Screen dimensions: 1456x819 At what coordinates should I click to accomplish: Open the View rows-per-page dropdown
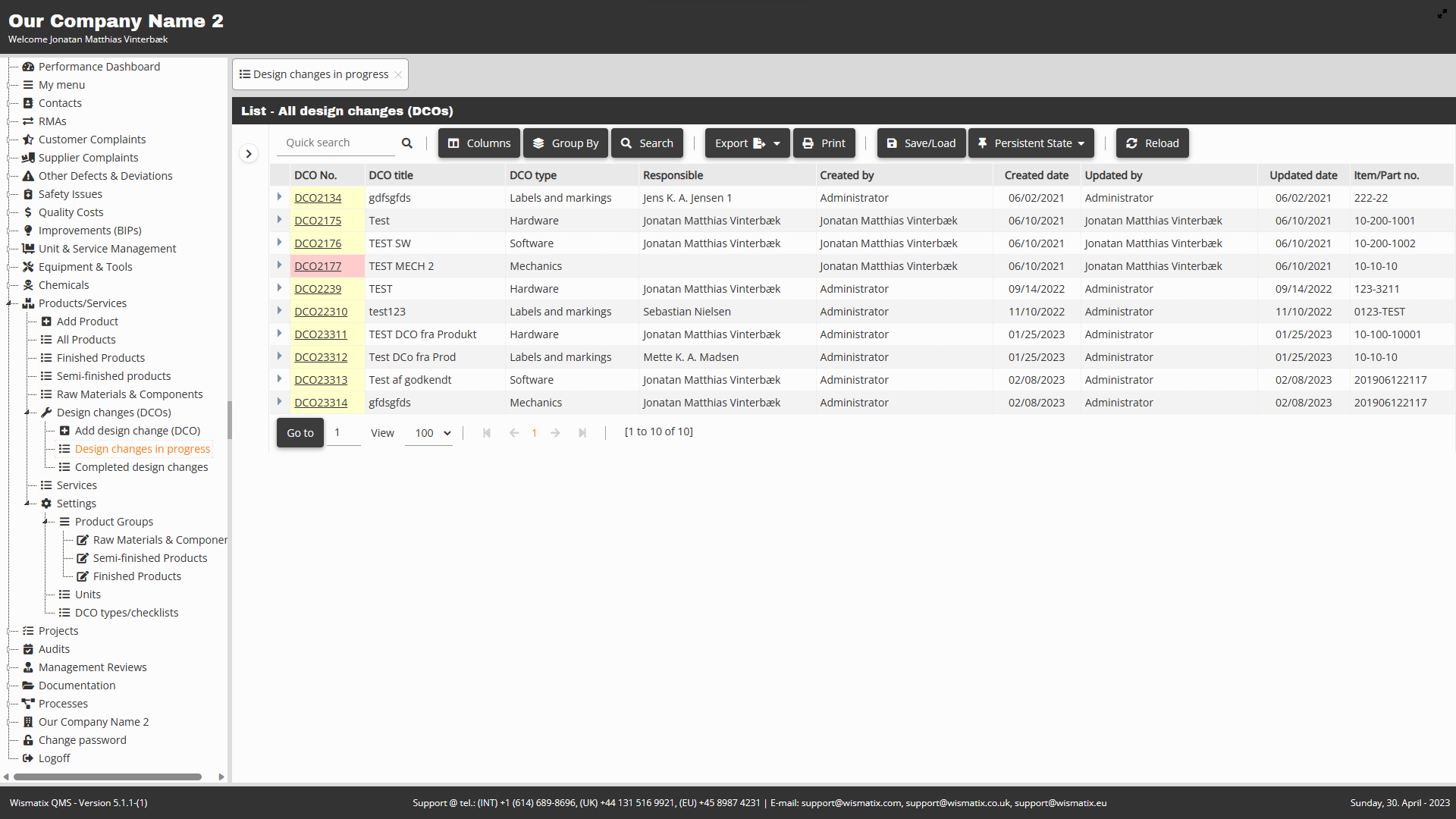coord(429,433)
